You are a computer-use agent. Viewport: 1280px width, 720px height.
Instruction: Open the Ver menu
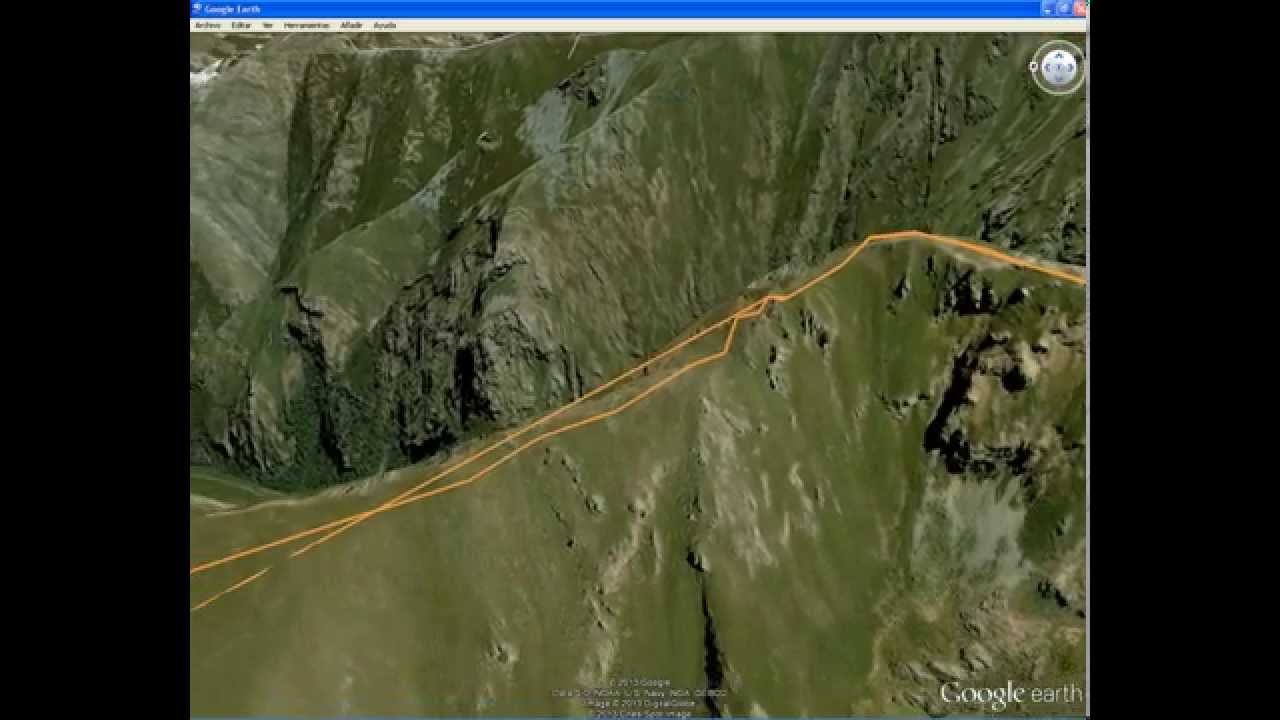pyautogui.click(x=267, y=24)
